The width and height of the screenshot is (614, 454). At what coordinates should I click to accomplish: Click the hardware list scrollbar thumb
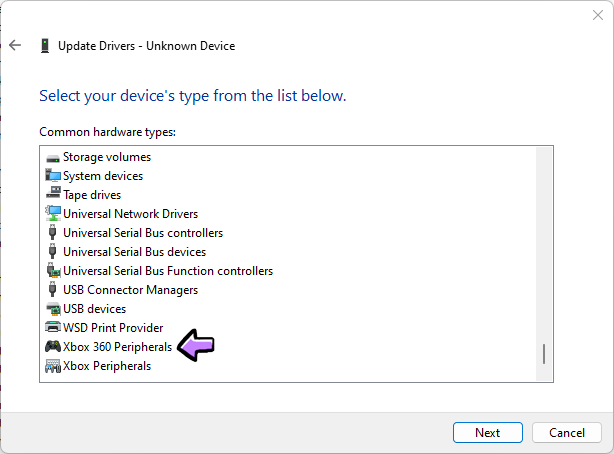544,354
